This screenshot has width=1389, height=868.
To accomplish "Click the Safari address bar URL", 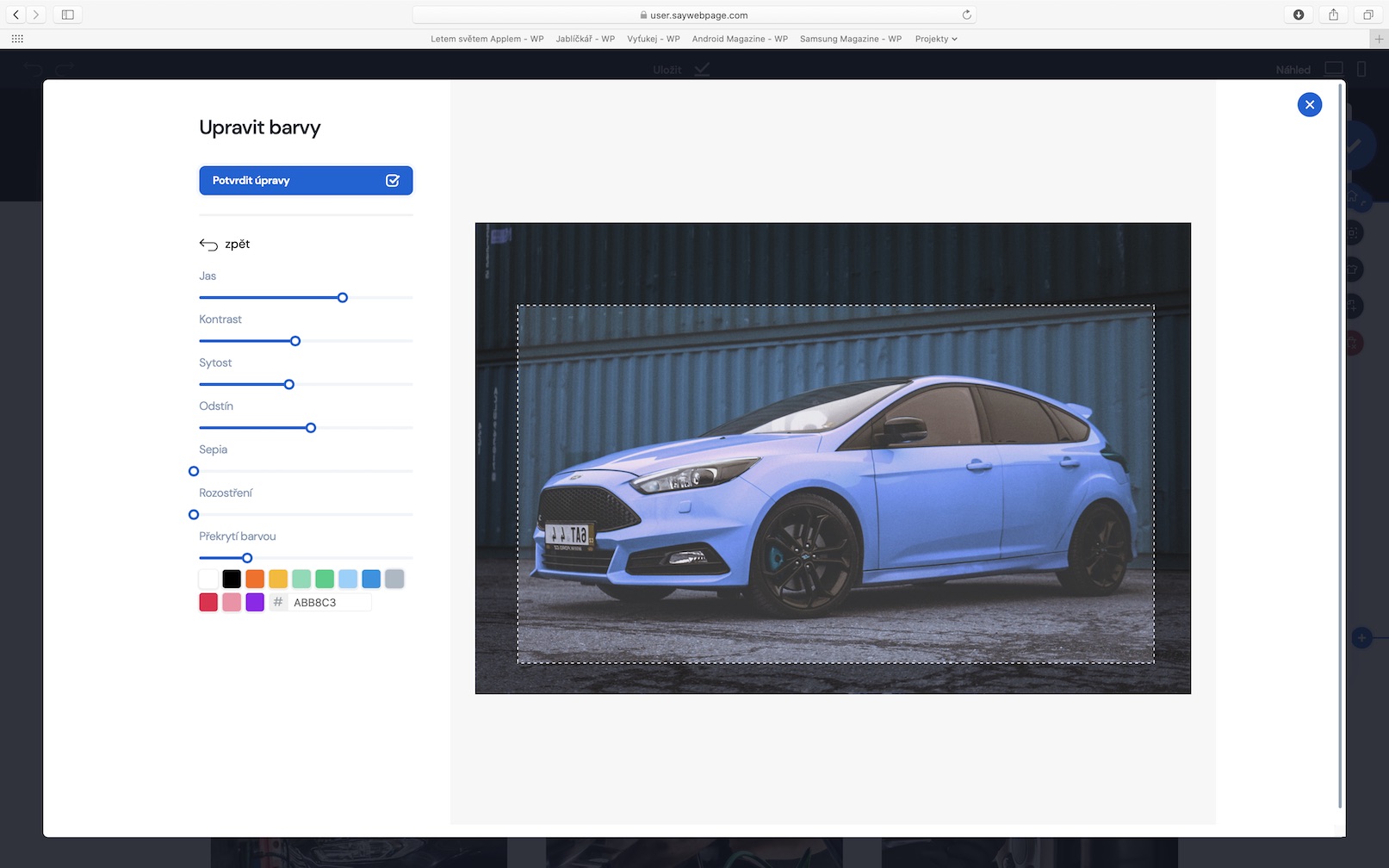I will (694, 15).
